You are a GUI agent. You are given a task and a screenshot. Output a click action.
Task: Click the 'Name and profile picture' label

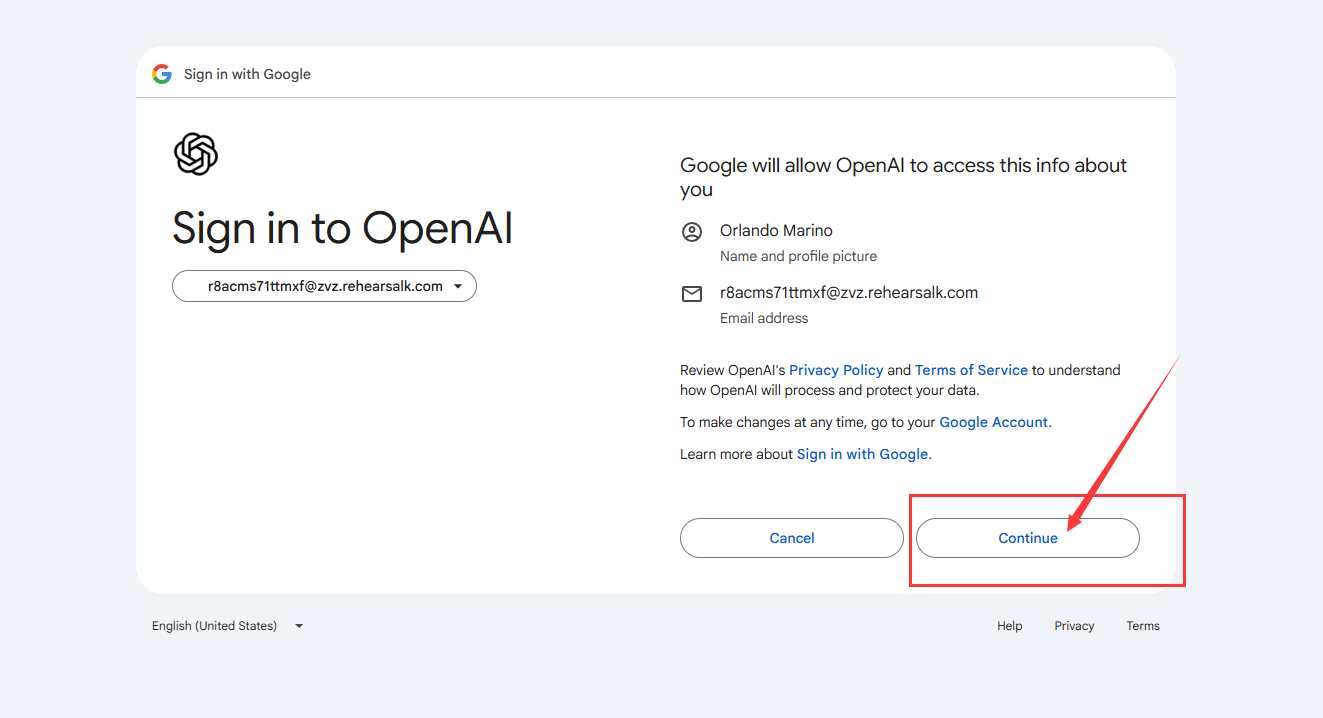tap(798, 256)
